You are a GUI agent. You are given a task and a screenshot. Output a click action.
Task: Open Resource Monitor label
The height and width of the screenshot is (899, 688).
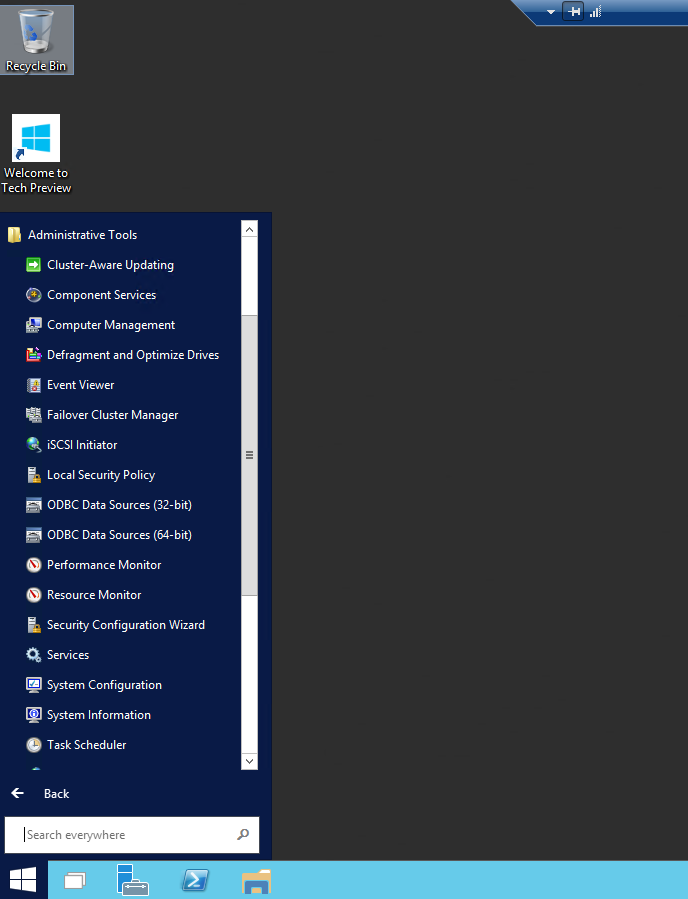point(94,595)
